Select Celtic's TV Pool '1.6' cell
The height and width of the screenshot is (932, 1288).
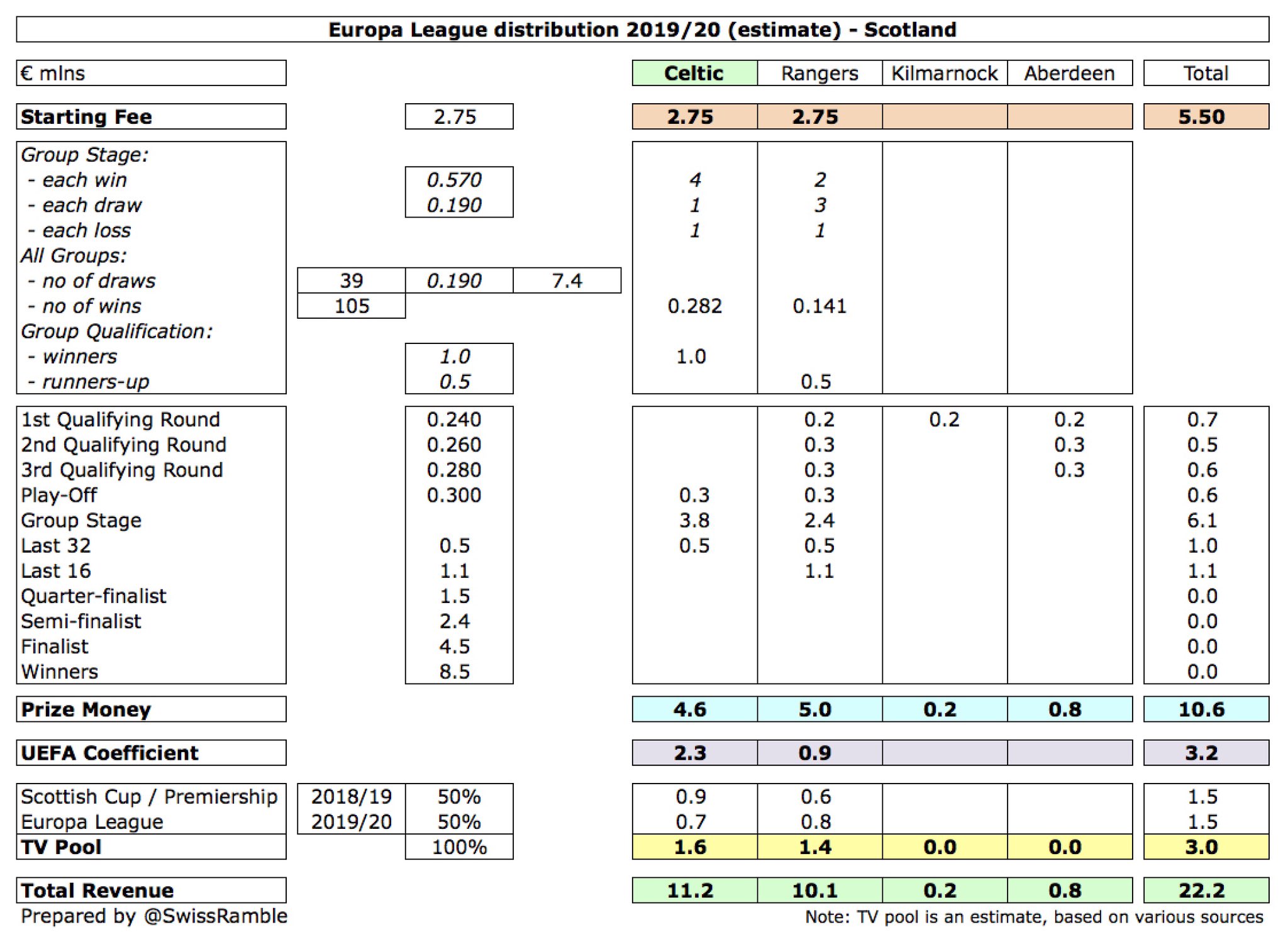point(695,846)
